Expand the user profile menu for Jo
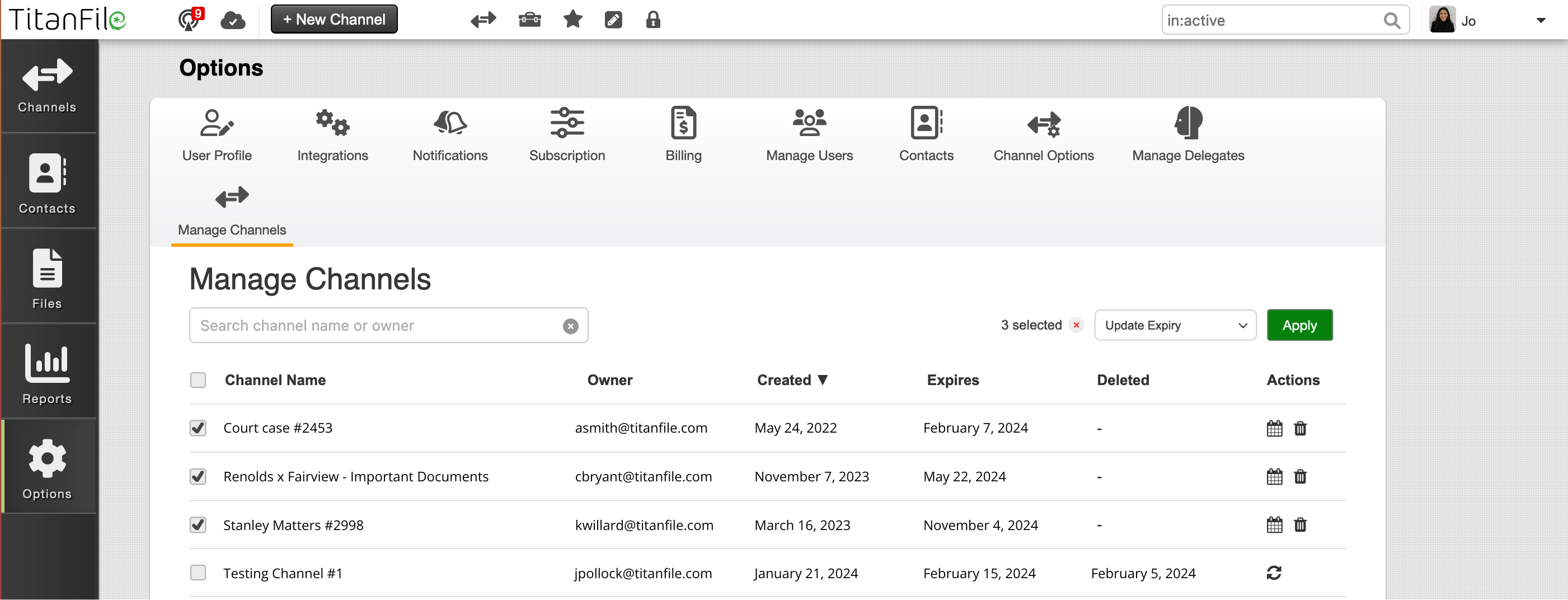 (x=1541, y=20)
